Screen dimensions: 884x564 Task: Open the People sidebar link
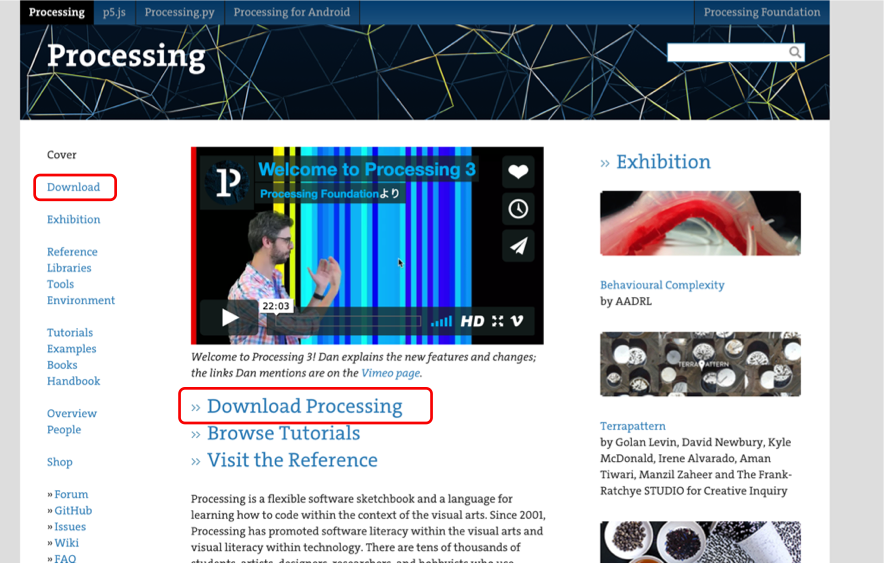pyautogui.click(x=64, y=430)
